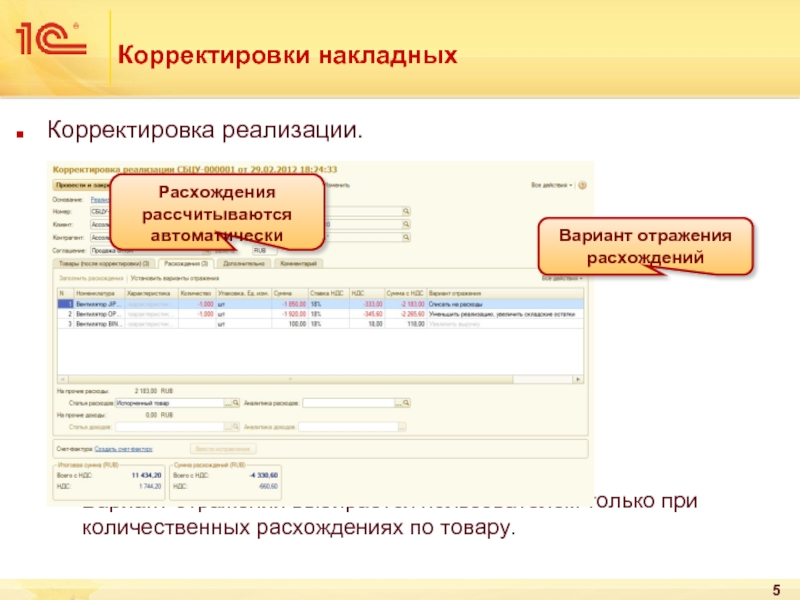Select the Расхождения (3) tab

(x=186, y=264)
